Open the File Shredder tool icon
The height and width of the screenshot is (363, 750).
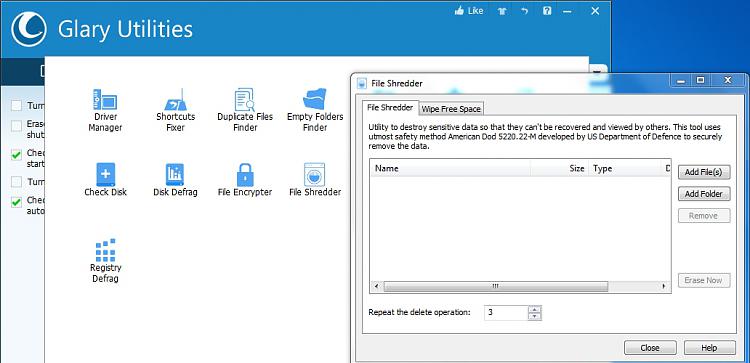pyautogui.click(x=315, y=180)
